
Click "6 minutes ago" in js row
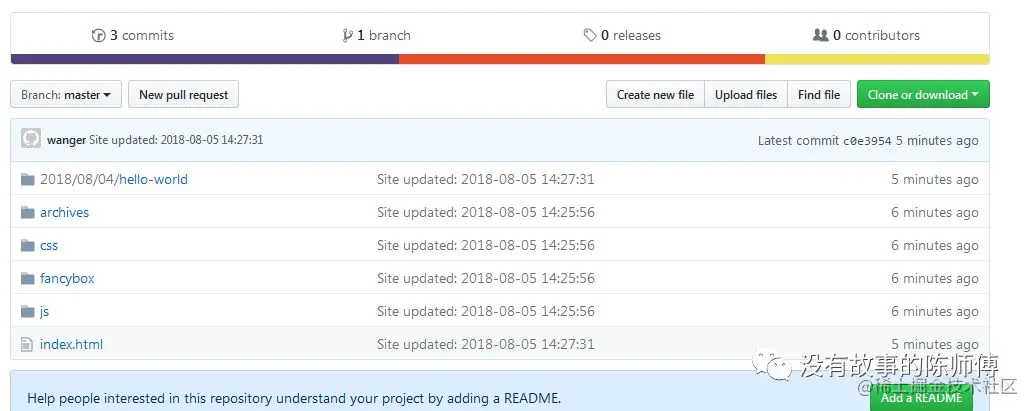(x=935, y=312)
